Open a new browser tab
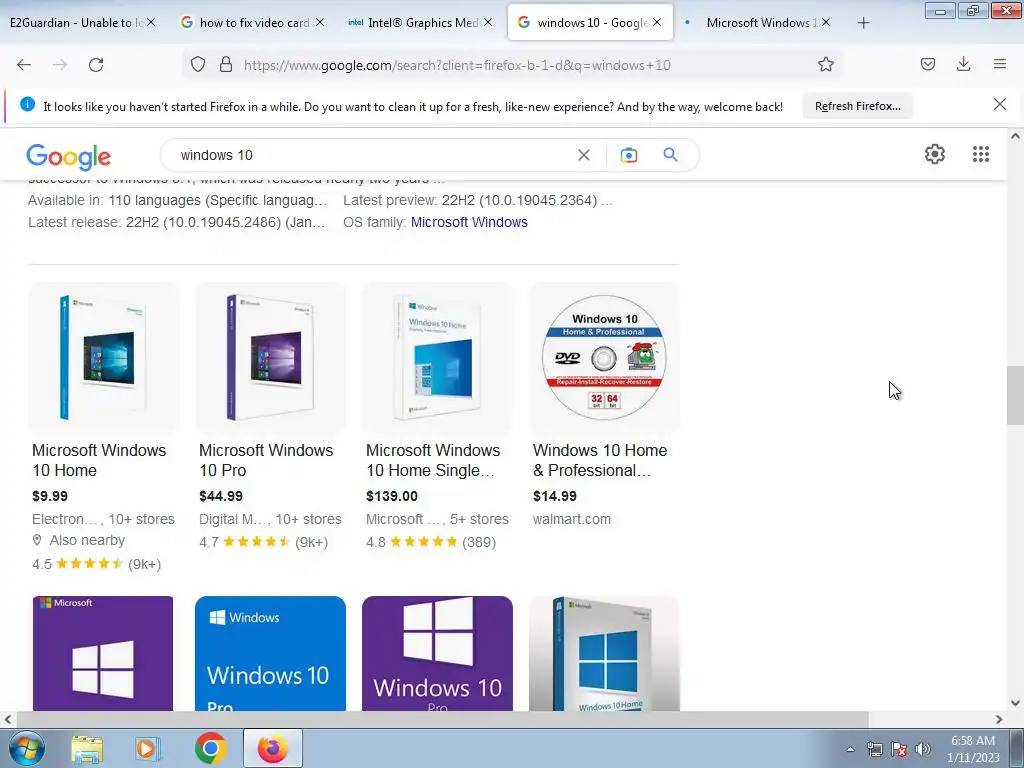This screenshot has height=768, width=1024. click(x=863, y=23)
